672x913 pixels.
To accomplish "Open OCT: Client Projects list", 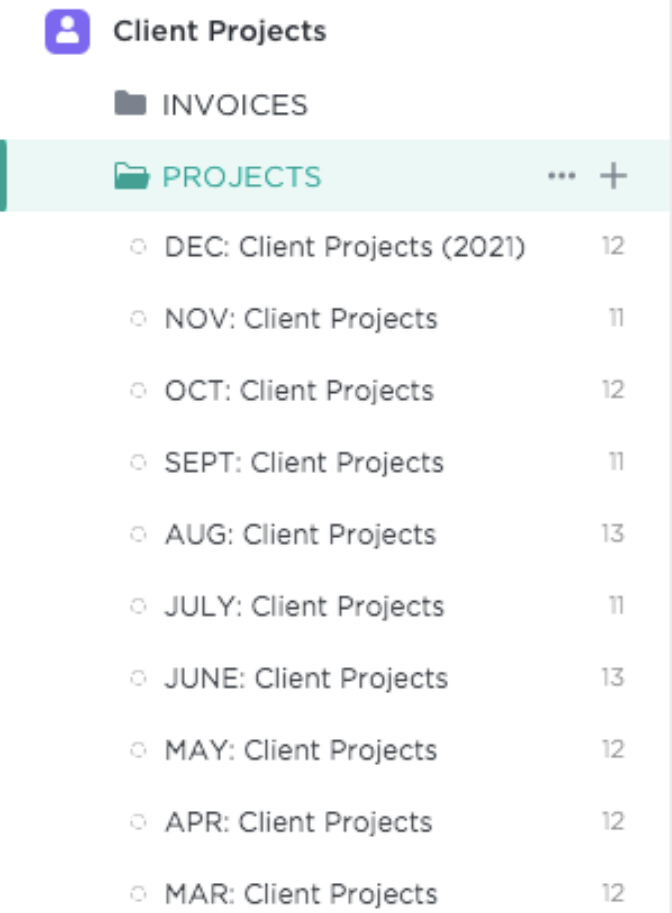I will 299,391.
